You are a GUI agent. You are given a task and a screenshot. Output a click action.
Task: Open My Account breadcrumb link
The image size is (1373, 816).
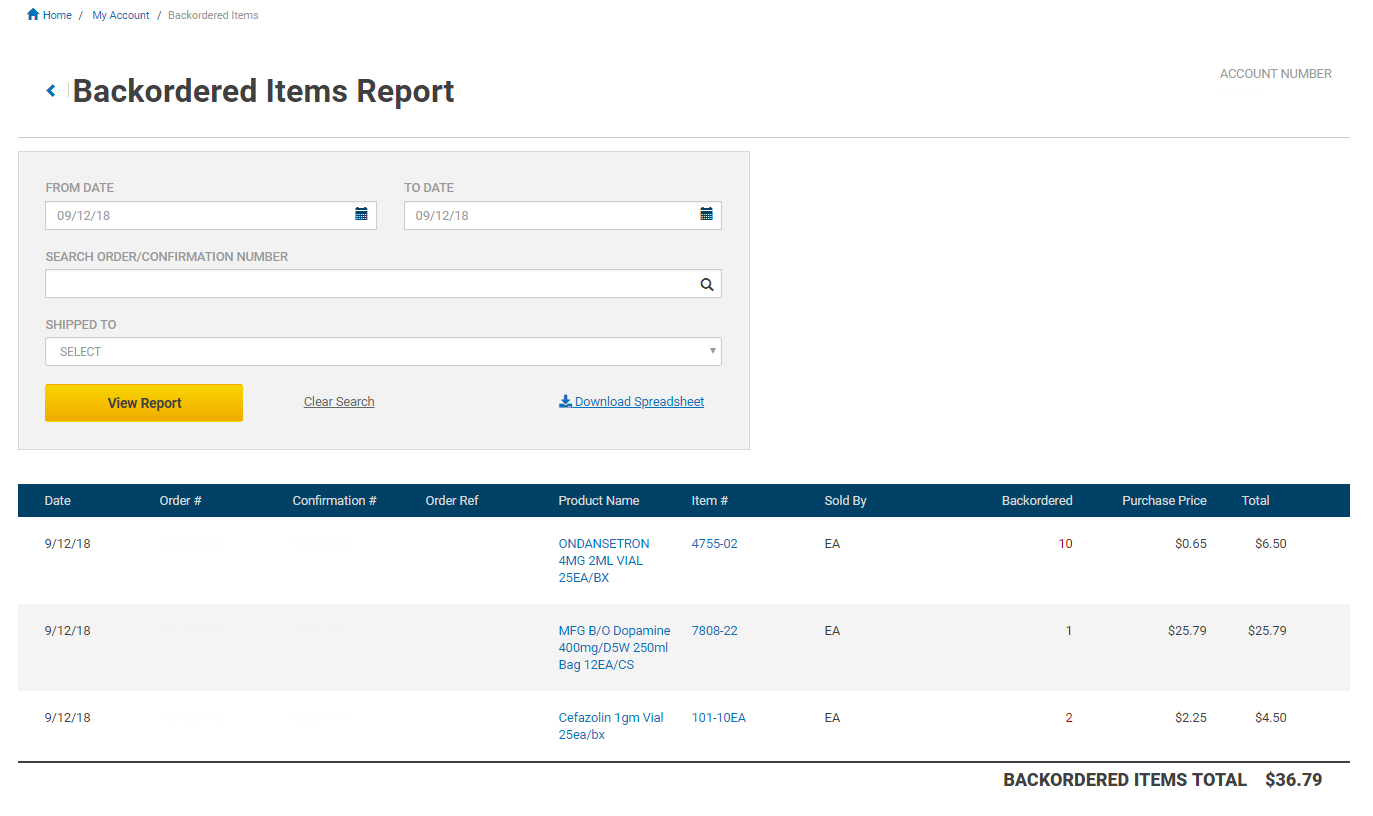[121, 15]
